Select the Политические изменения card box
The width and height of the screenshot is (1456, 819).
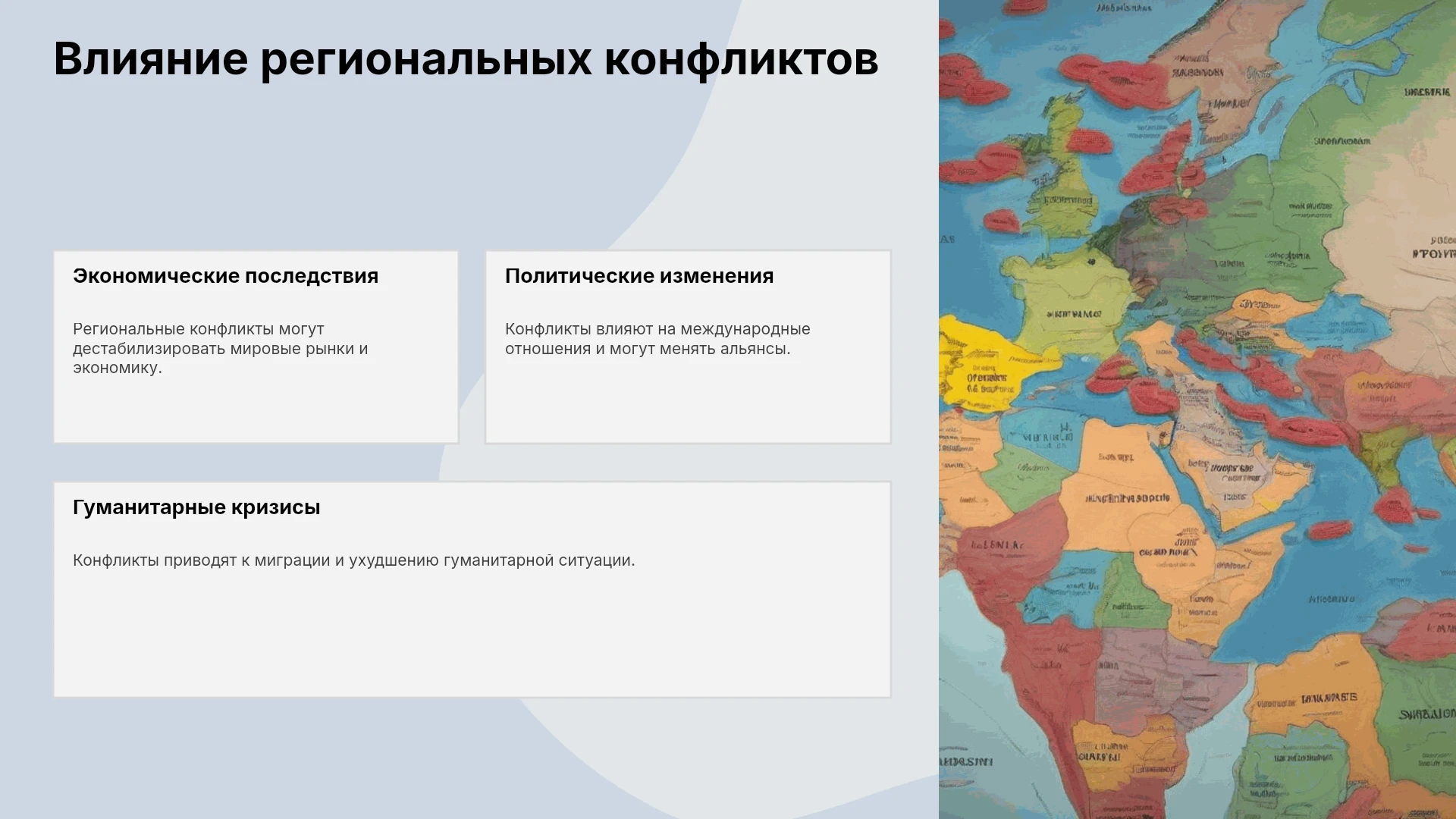click(x=688, y=347)
